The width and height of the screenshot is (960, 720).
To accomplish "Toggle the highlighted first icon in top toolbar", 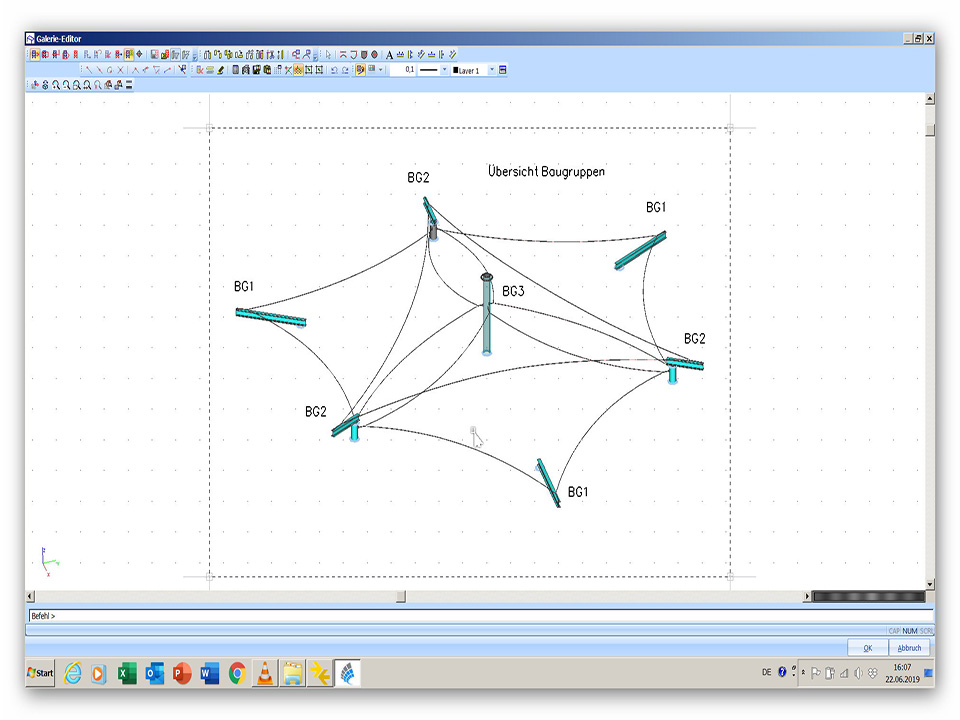I will point(35,54).
